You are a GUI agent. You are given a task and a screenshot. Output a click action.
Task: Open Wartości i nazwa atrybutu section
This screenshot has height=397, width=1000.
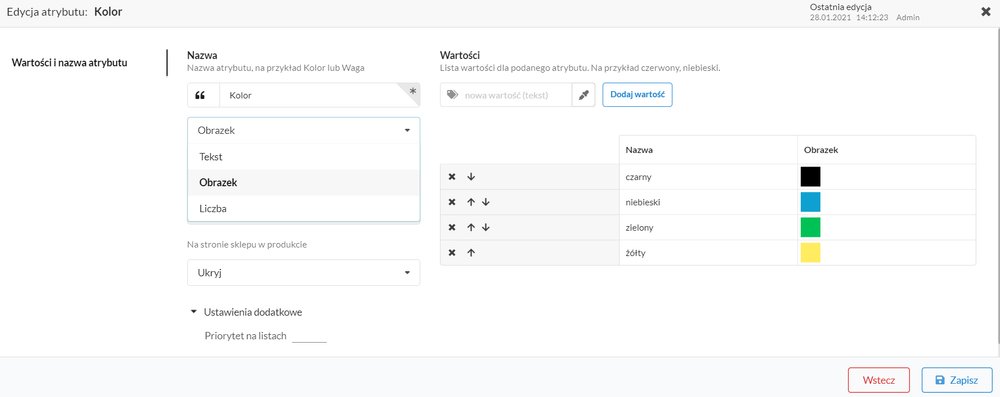[70, 63]
